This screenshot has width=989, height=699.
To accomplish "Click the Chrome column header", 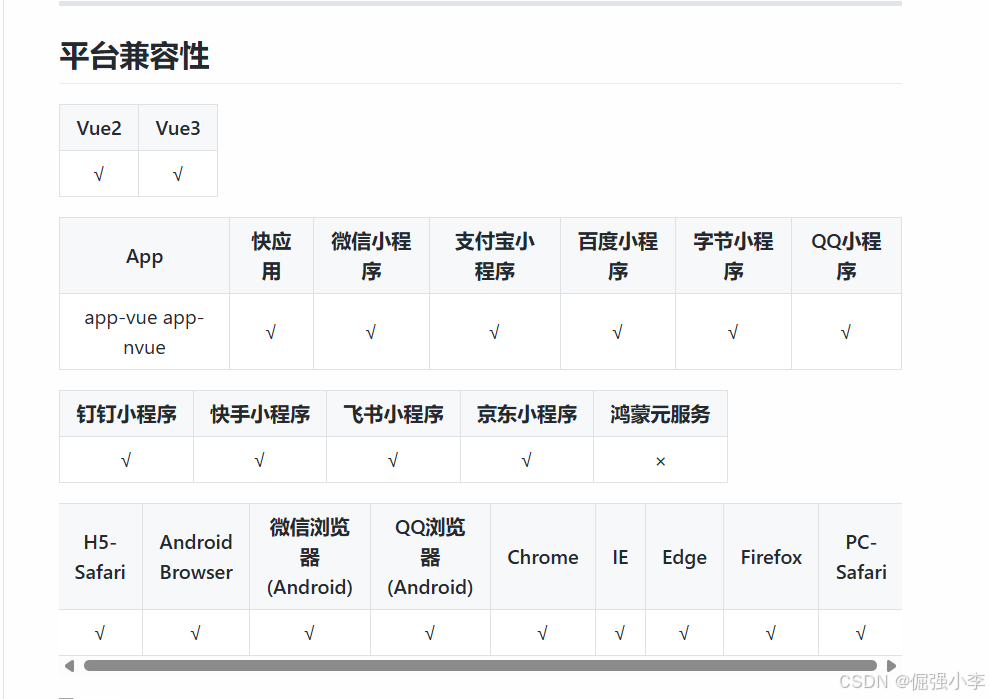I will (x=542, y=557).
